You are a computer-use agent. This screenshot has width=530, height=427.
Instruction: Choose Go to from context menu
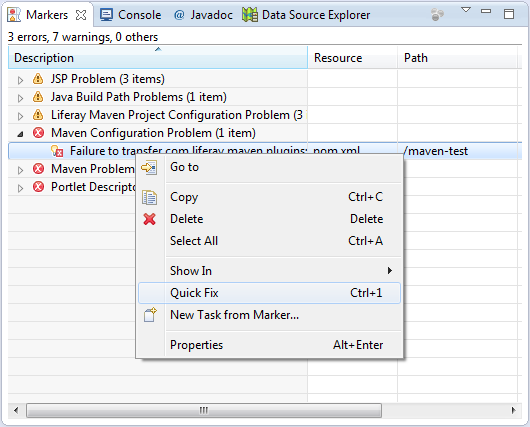269,167
